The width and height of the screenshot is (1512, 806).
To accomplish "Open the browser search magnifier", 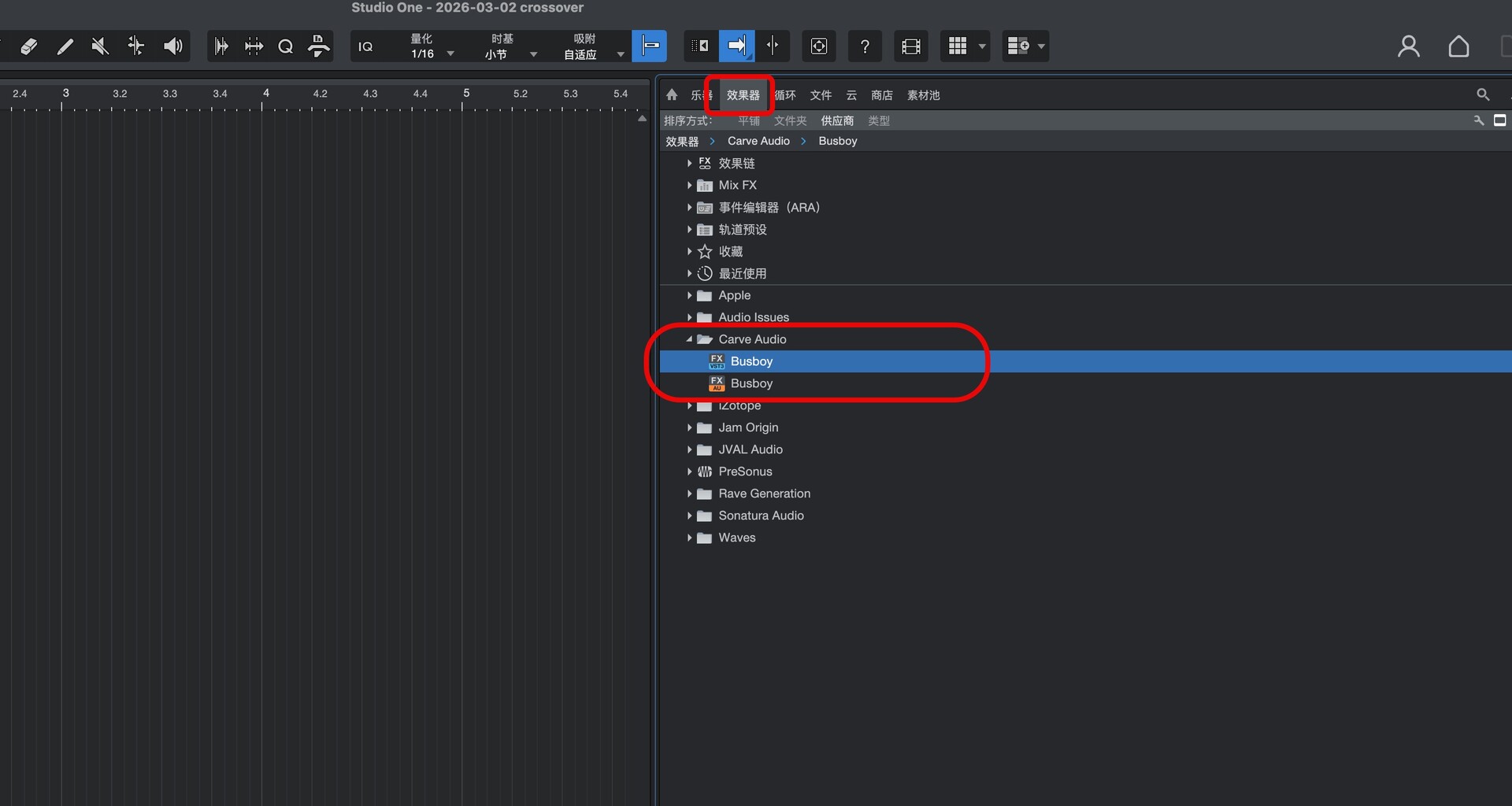I will pyautogui.click(x=1483, y=94).
